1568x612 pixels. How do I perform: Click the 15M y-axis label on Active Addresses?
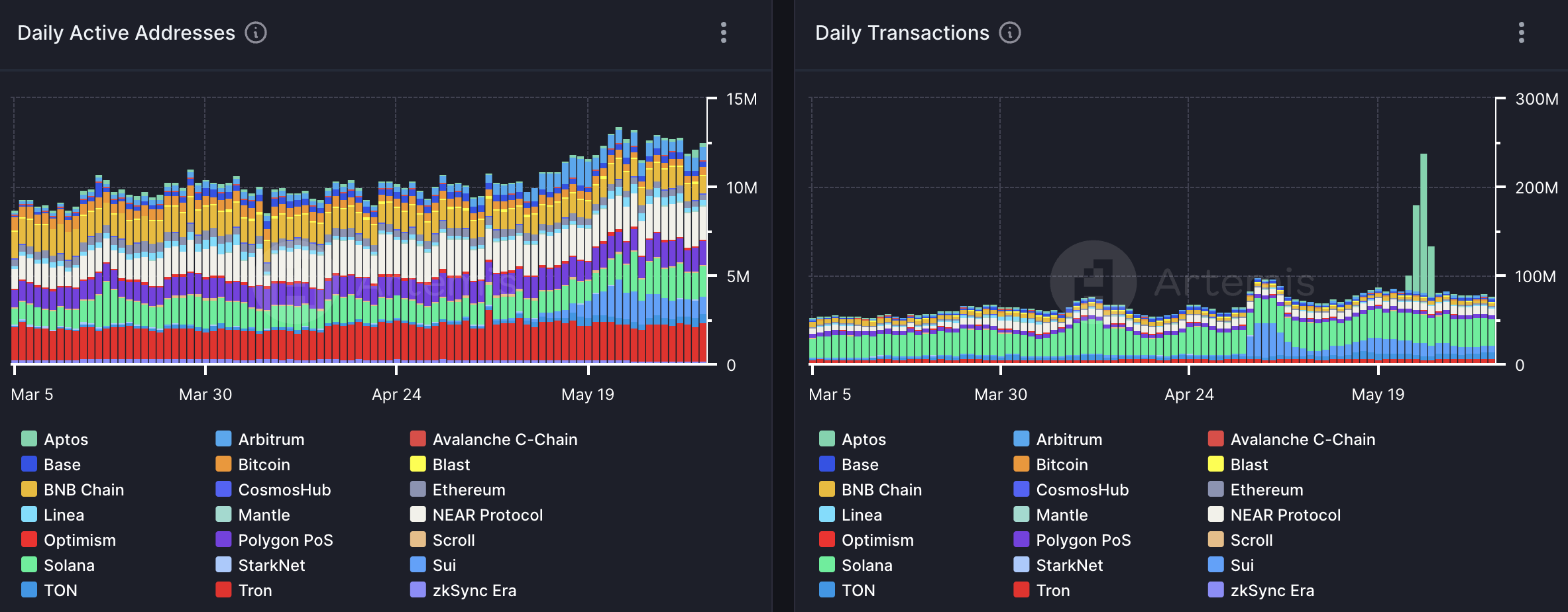742,99
